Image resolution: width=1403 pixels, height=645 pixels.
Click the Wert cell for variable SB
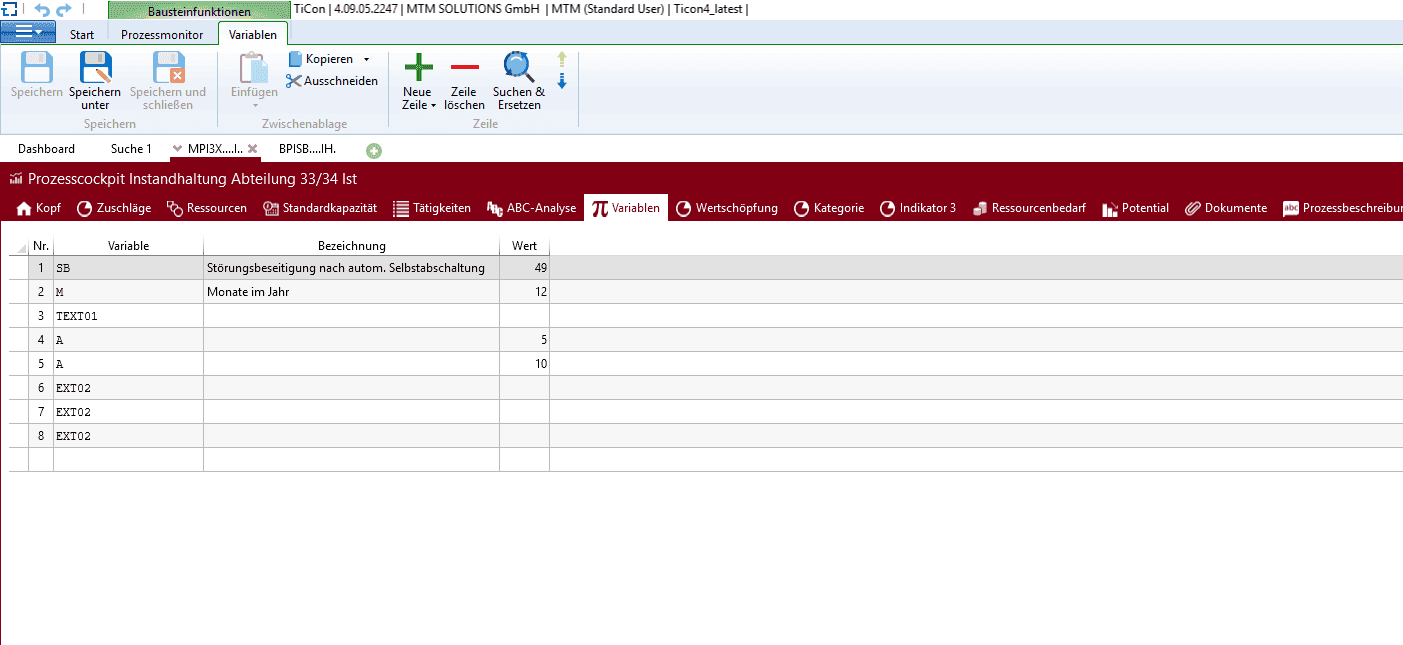pos(524,268)
